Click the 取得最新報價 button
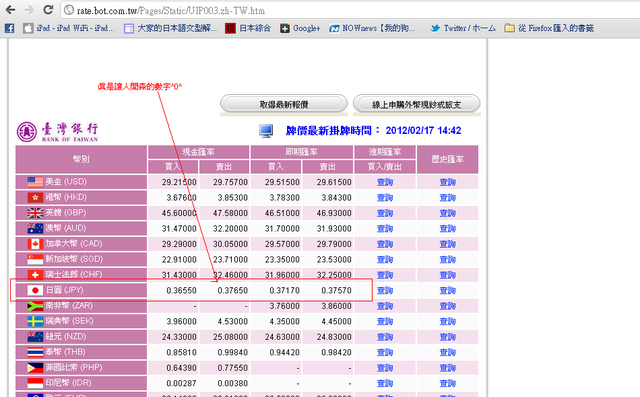Screen dimensions: 640x397 point(284,104)
